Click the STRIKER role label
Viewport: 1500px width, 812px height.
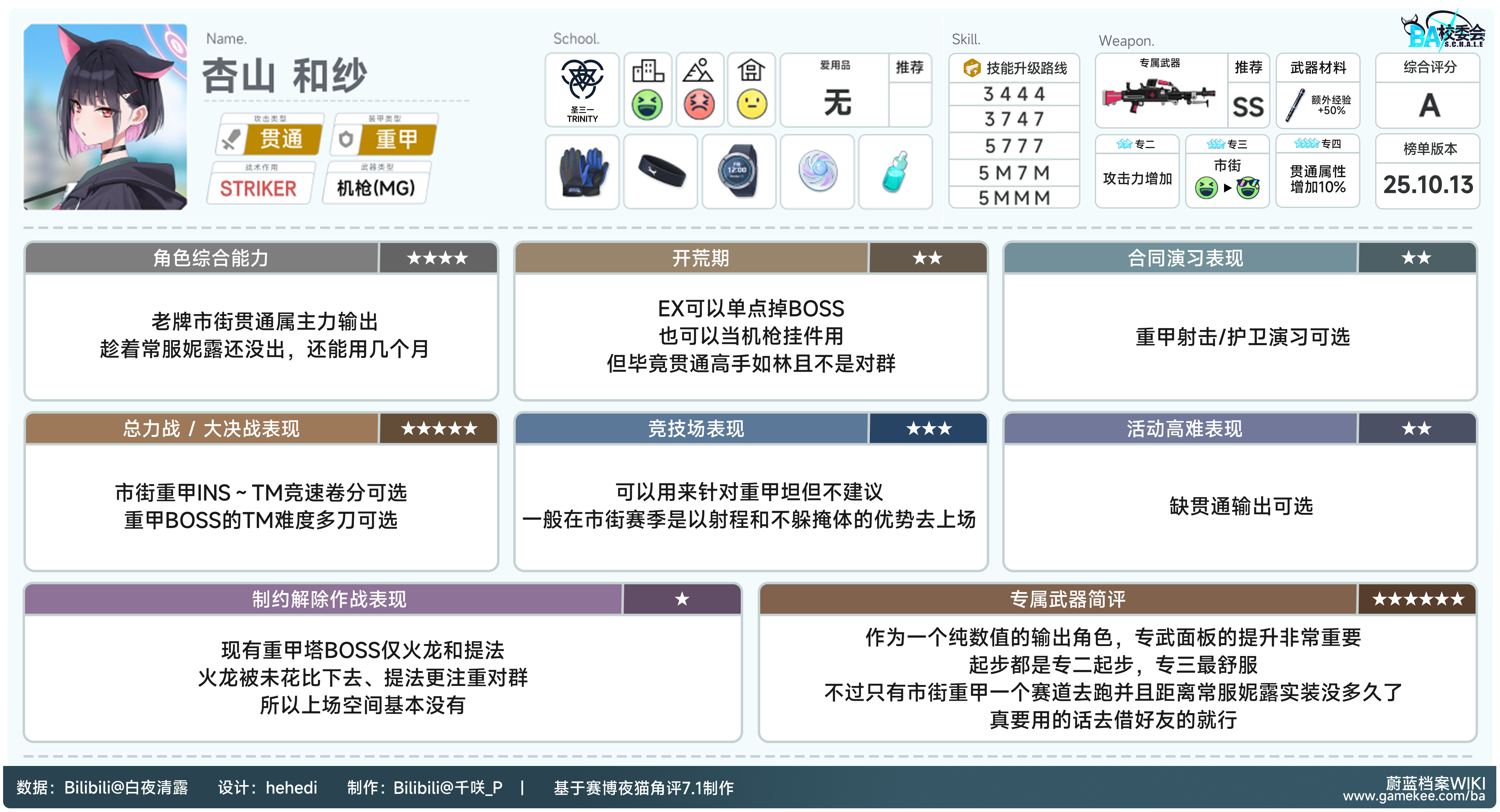click(x=259, y=188)
